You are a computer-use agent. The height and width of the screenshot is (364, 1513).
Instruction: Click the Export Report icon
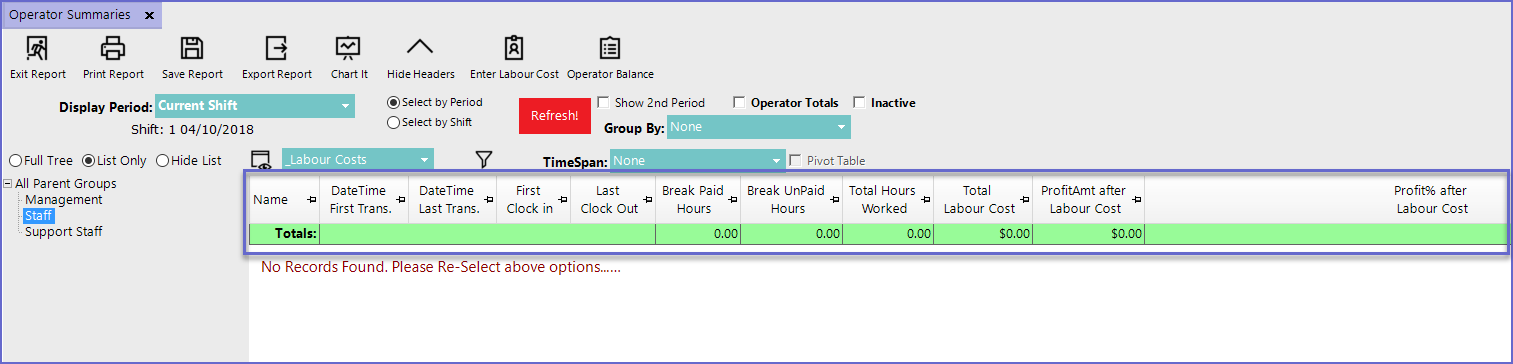pos(276,48)
